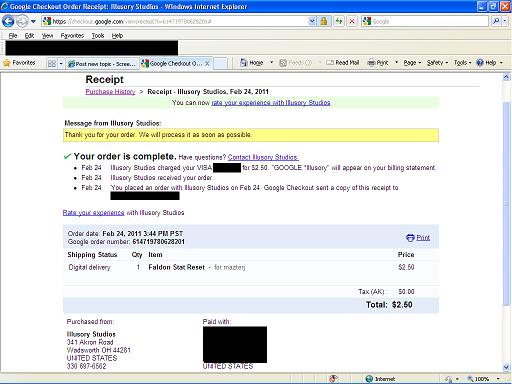512x384 pixels.
Task: Open the Safety dropdown menu
Action: (437, 63)
